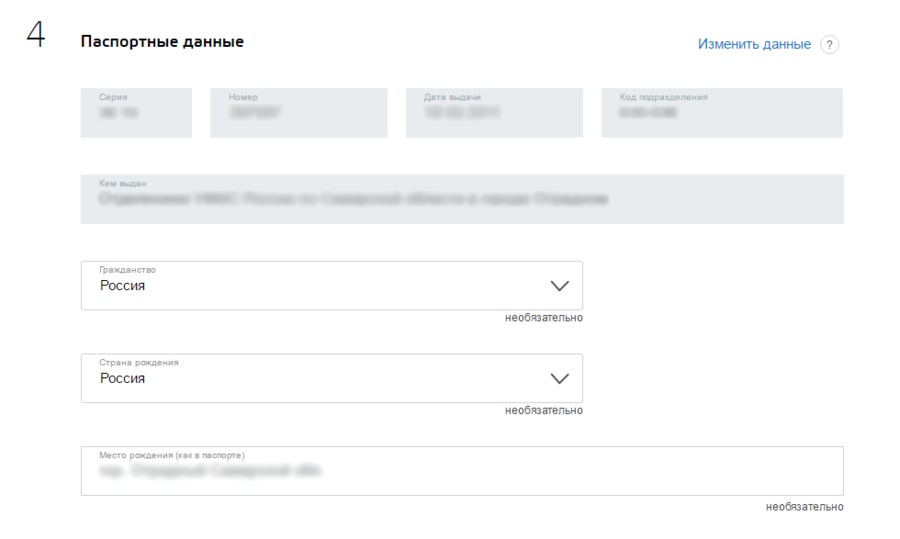900x539 pixels.
Task: Click the Россия value in Гражданство
Action: (123, 286)
